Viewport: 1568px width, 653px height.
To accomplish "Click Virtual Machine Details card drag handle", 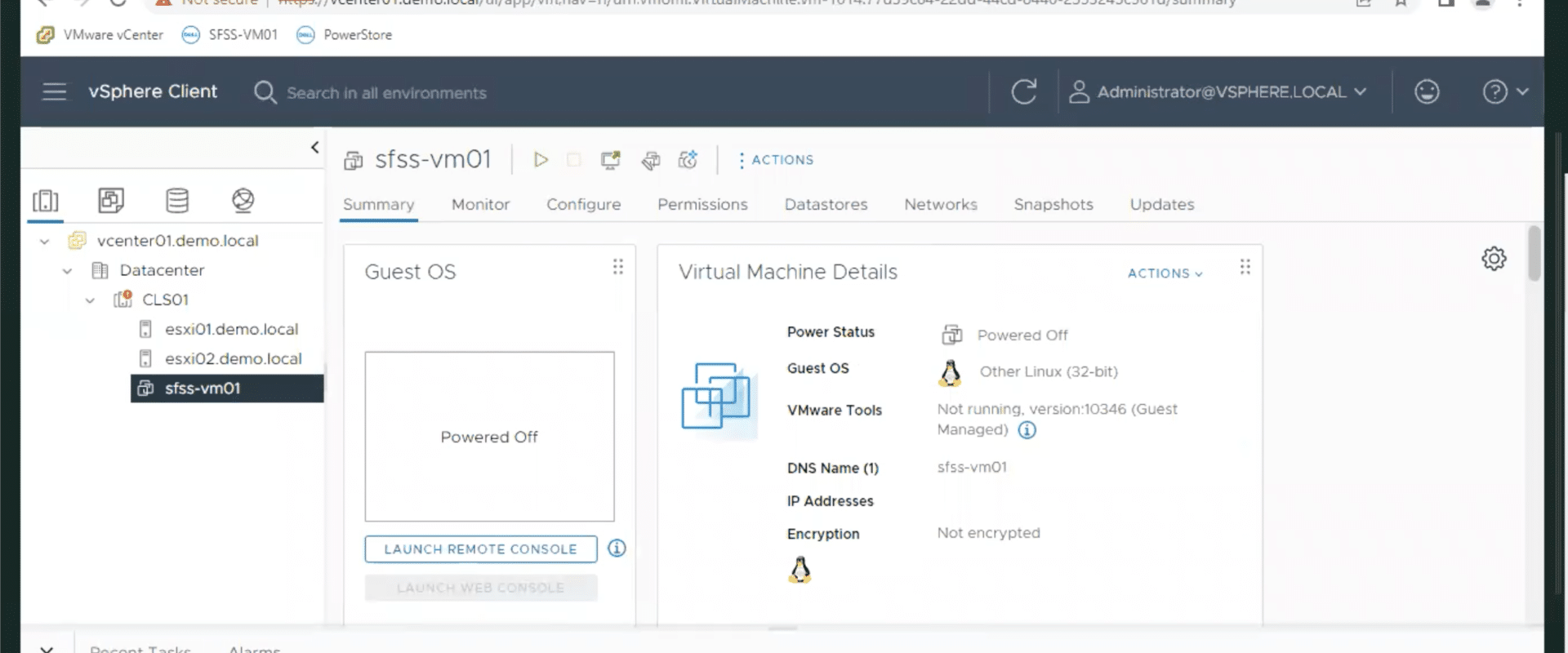I will coord(1245,267).
